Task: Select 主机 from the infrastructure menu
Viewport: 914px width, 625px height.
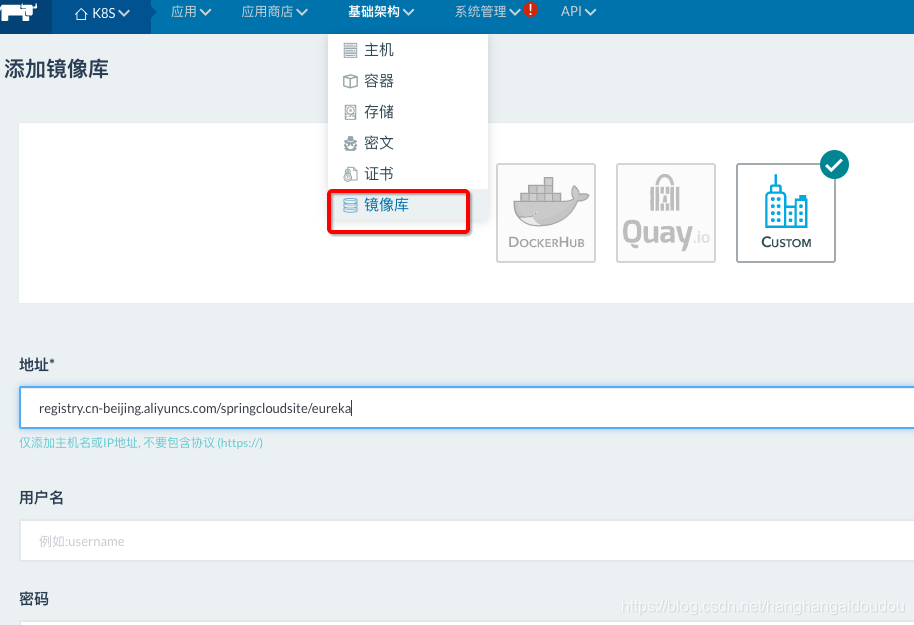Action: pyautogui.click(x=407, y=50)
